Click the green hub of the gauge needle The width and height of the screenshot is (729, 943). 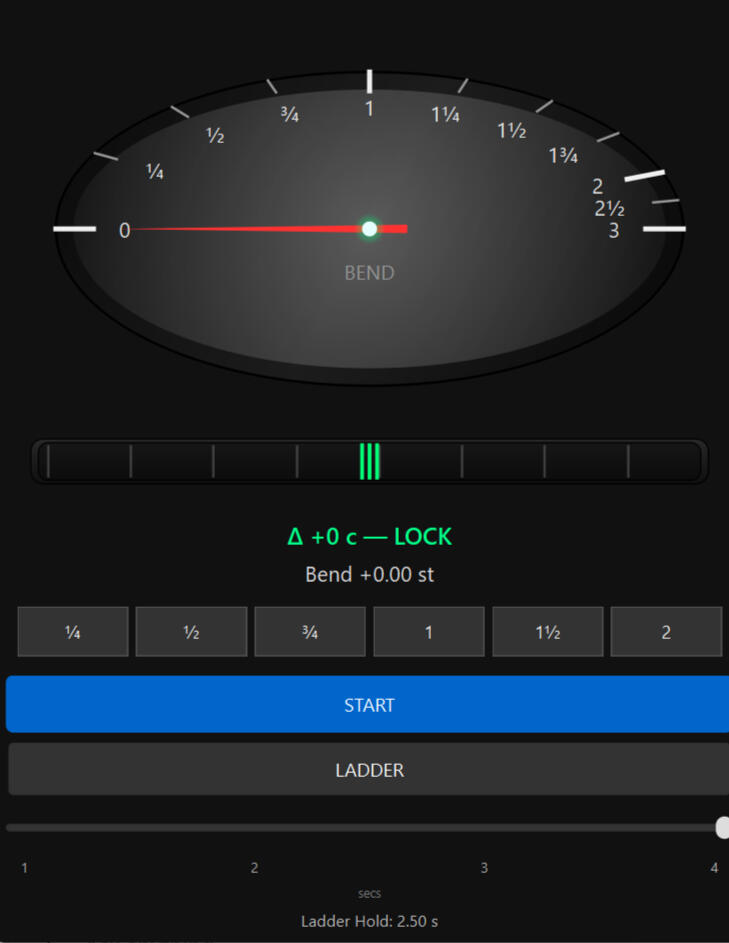pos(369,229)
